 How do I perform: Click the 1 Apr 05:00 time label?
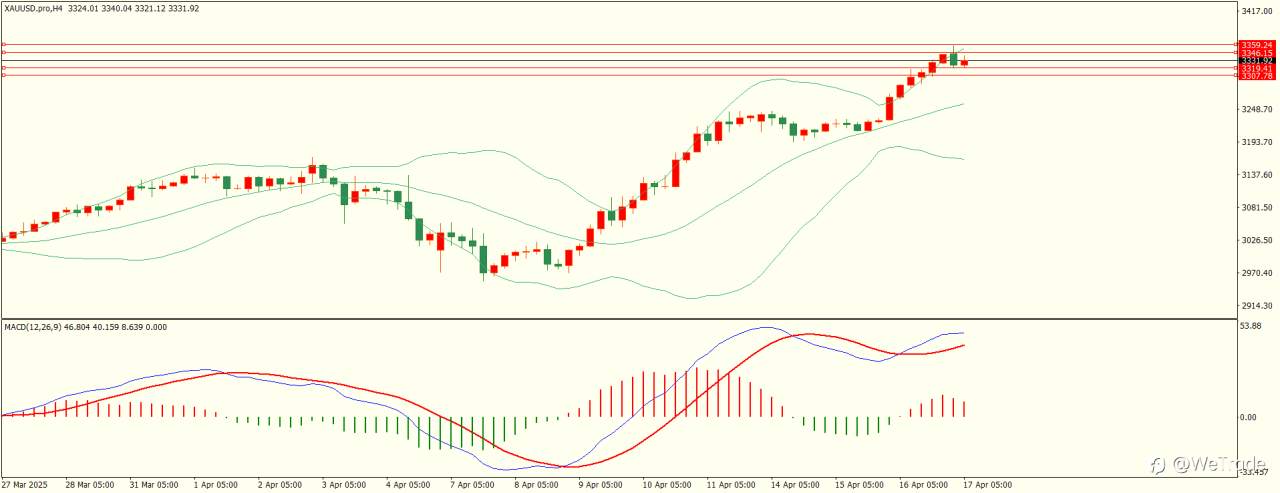pos(216,484)
